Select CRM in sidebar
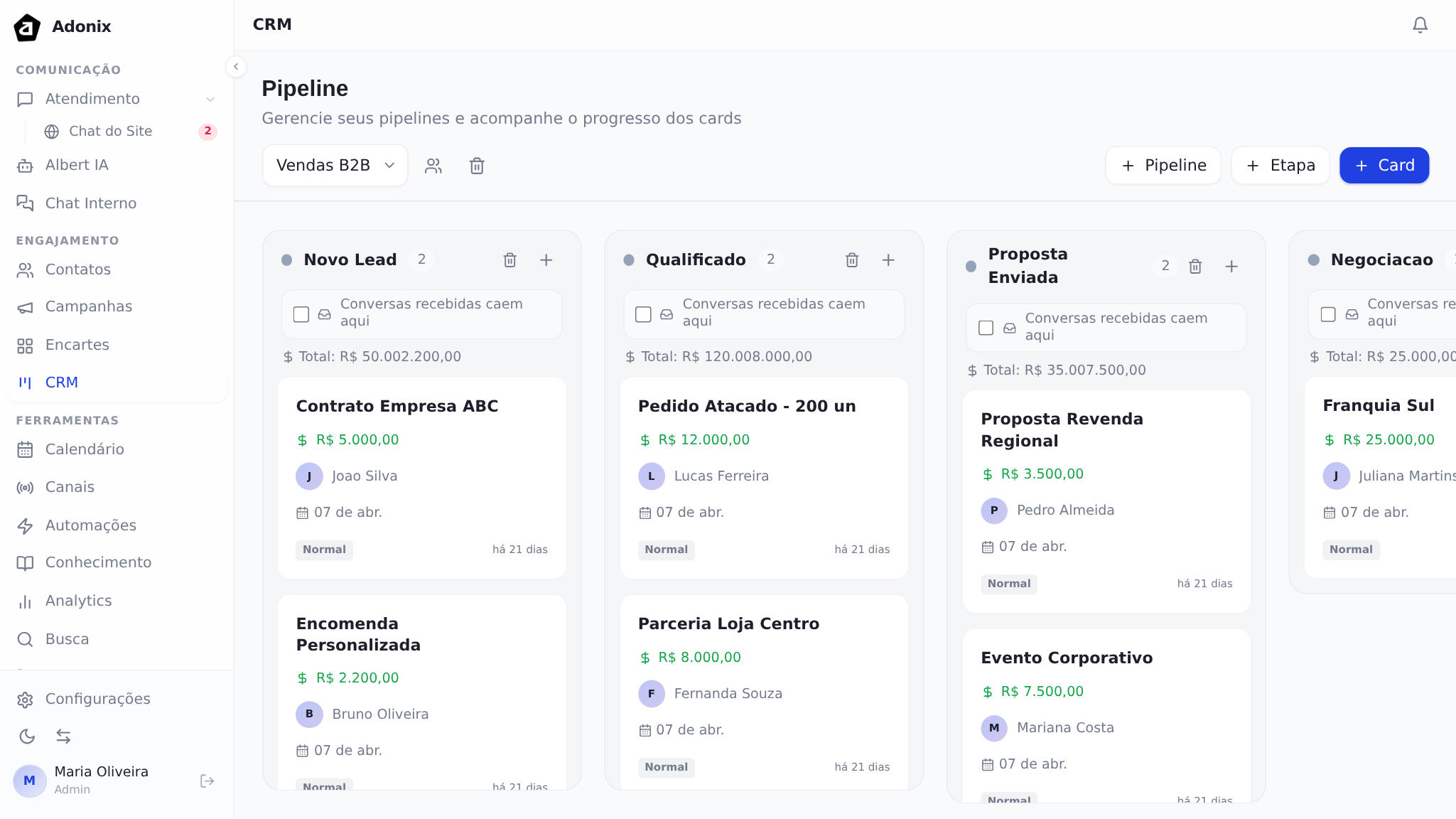Screen dimensions: 1456x819 (x=117, y=383)
